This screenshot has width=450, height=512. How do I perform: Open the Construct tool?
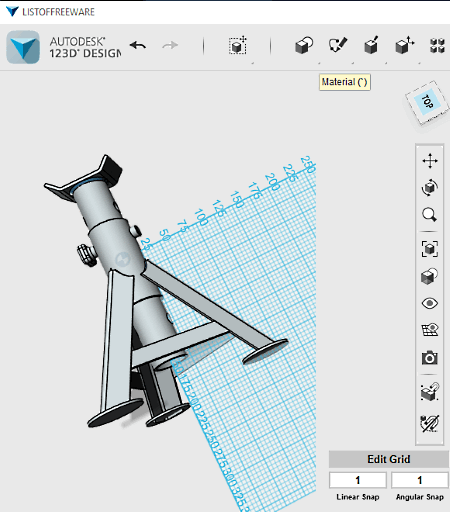point(371,45)
